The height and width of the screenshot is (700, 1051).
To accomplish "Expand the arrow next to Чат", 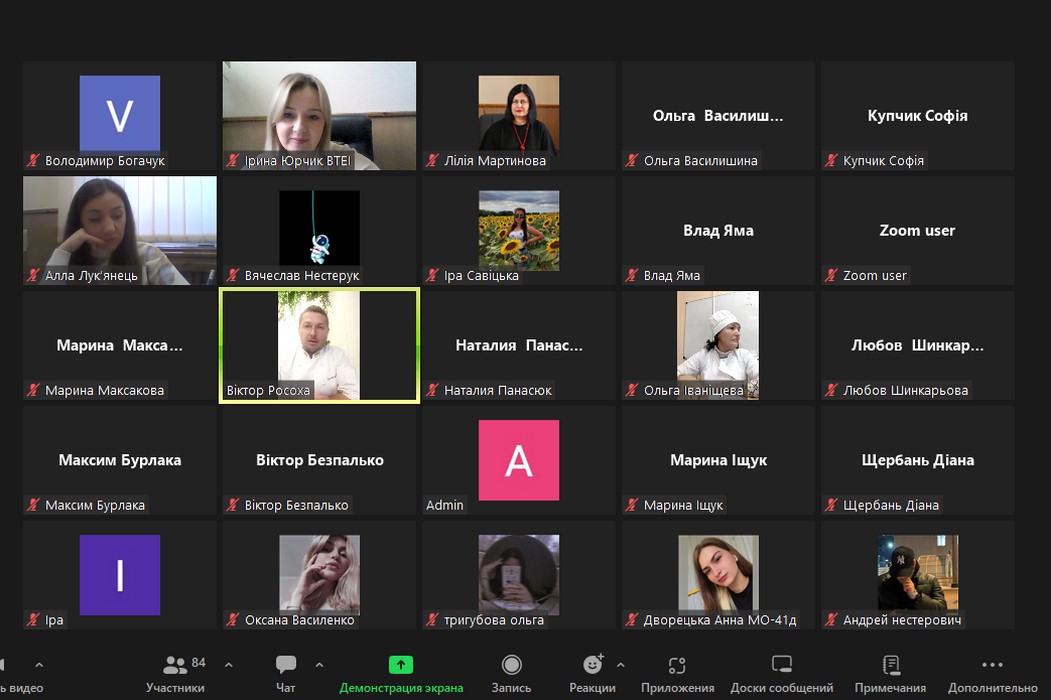I will (x=319, y=664).
